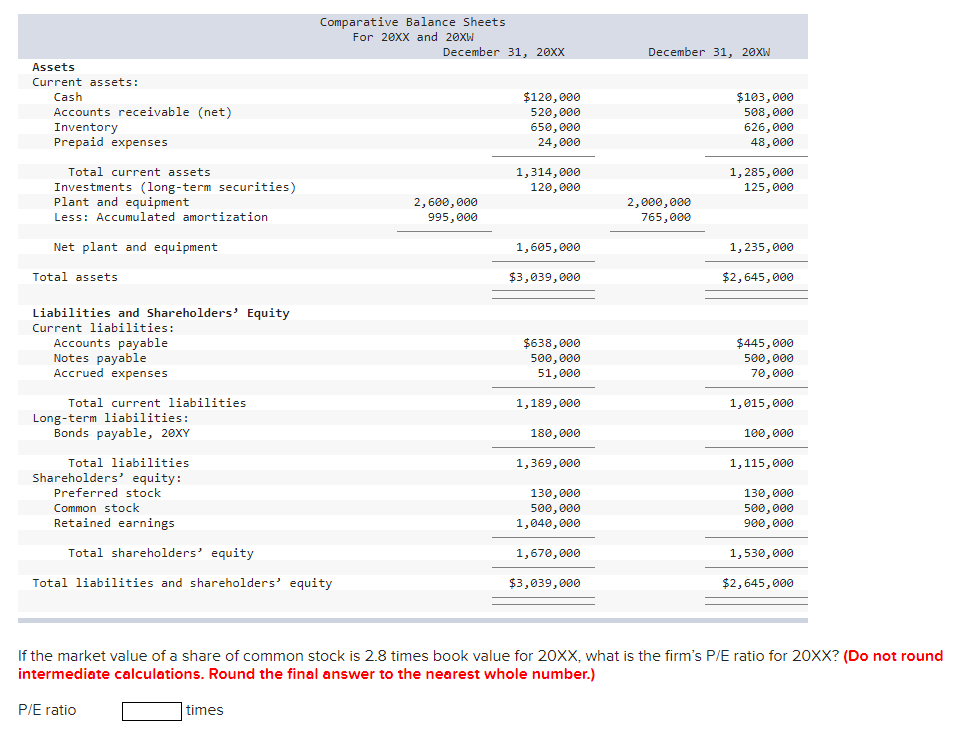Viewport: 961px width, 746px height.
Task: Select the December 31, 20XX column header
Action: 506,51
